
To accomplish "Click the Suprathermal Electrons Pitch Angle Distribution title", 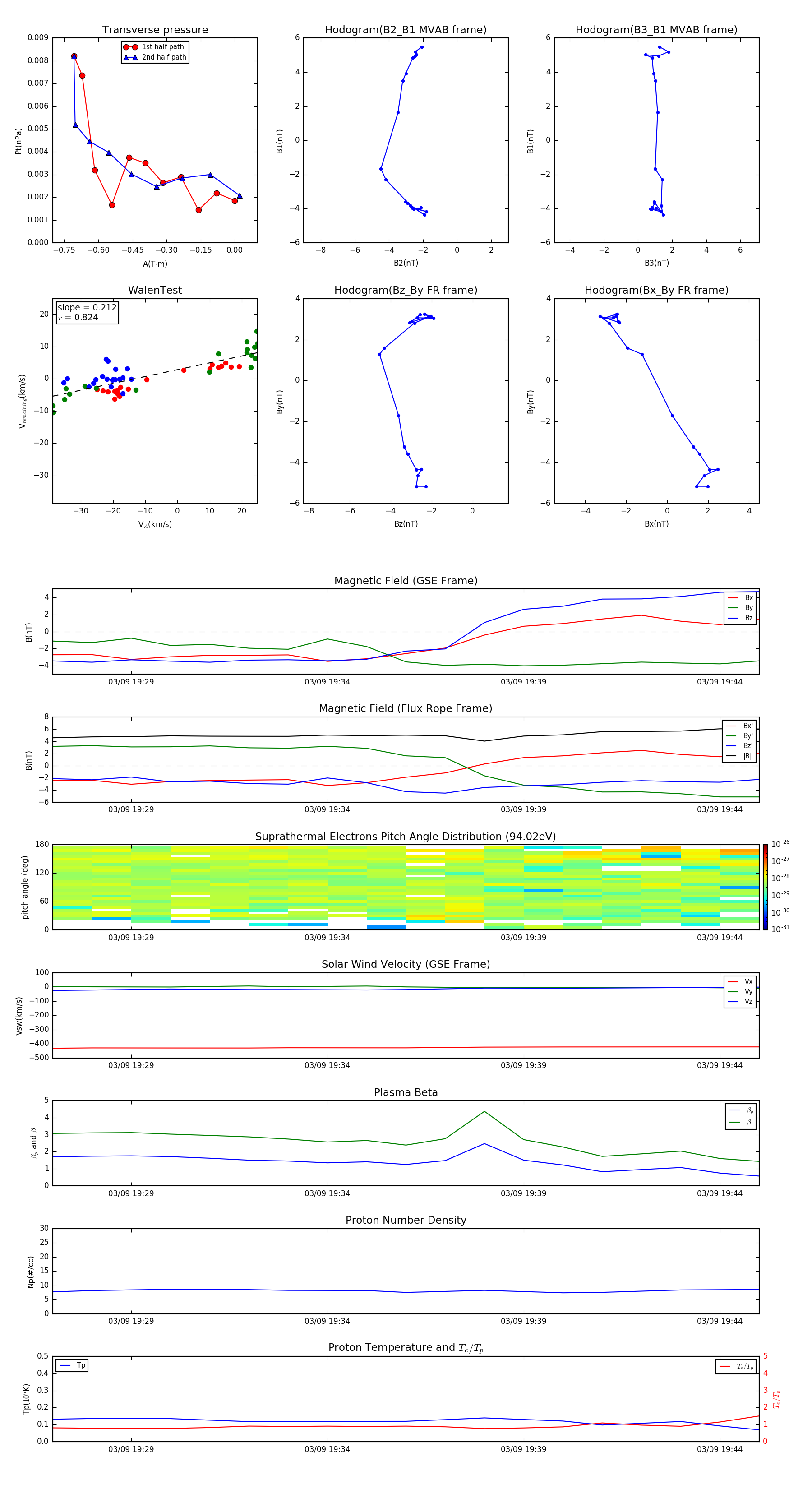I will 406,837.
